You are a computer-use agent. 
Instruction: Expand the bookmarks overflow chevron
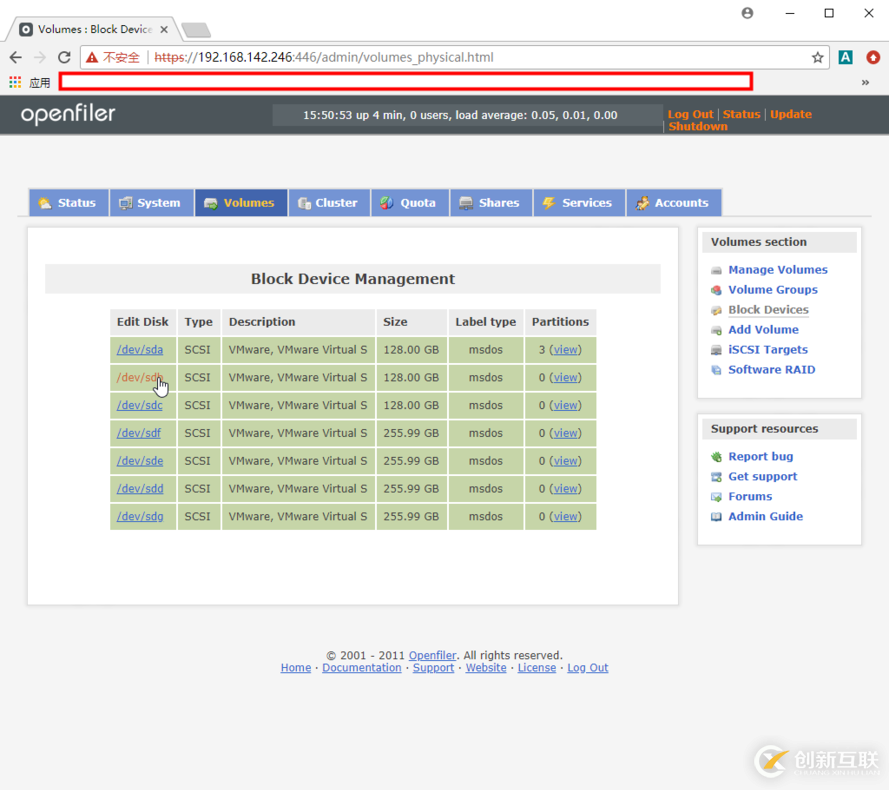click(865, 82)
